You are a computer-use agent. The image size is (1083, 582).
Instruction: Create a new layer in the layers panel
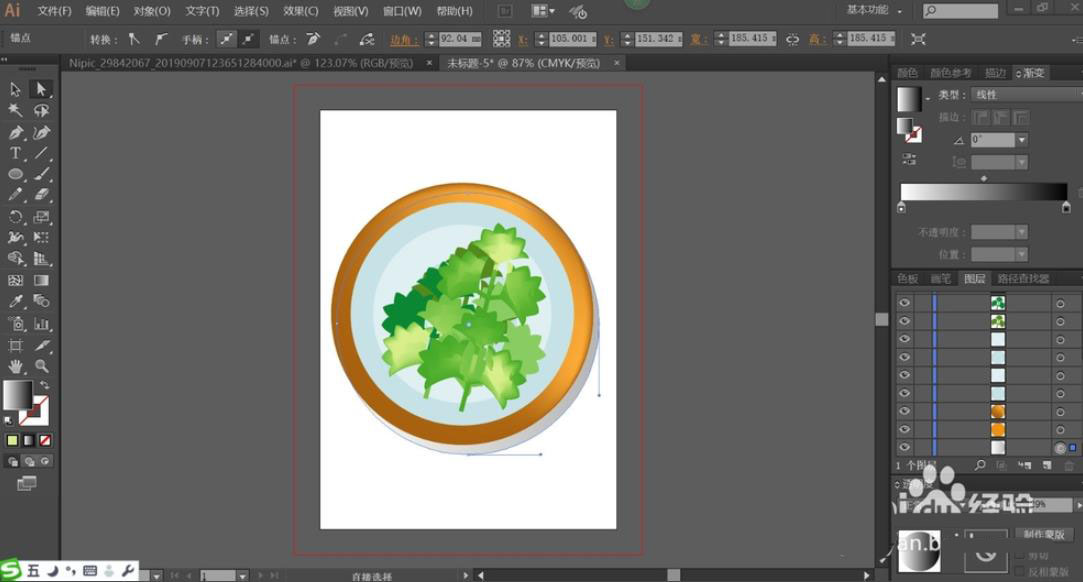tap(1047, 465)
